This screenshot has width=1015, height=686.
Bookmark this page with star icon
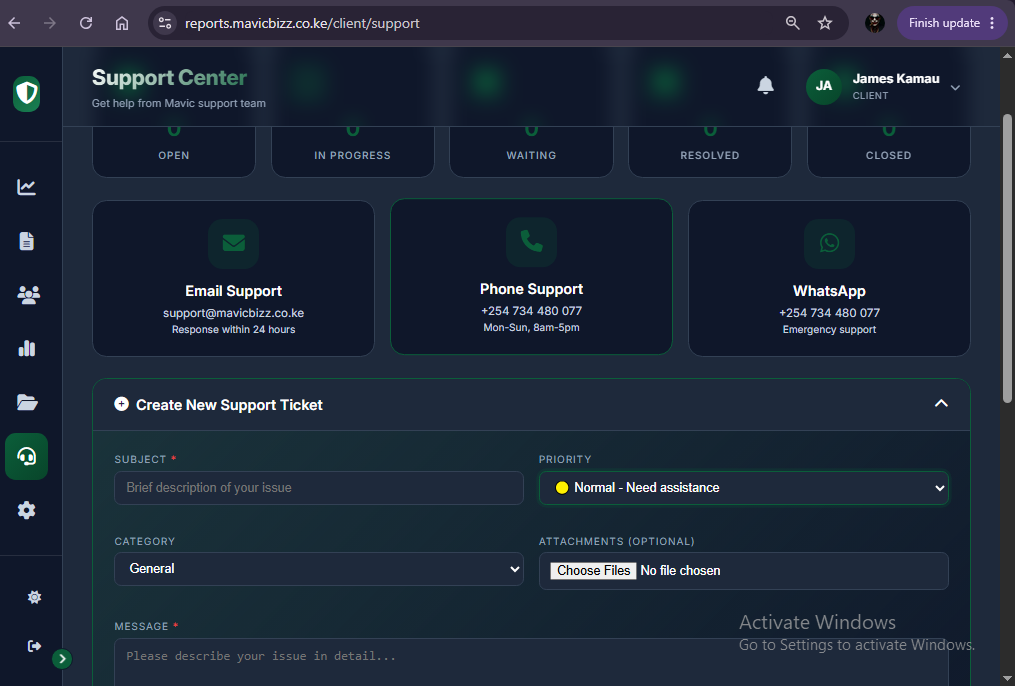(x=825, y=23)
